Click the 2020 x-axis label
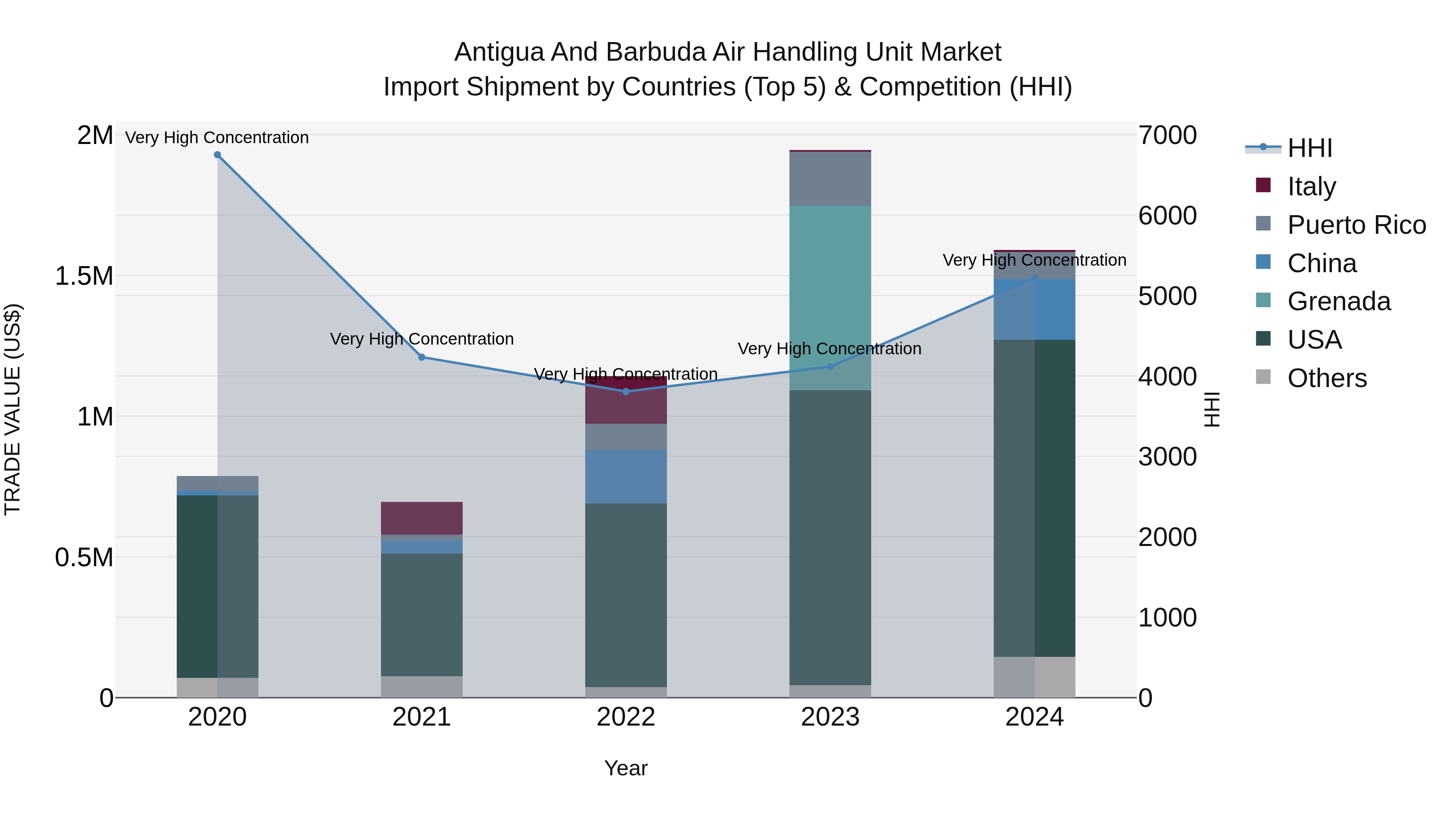This screenshot has width=1456, height=819. point(218,717)
